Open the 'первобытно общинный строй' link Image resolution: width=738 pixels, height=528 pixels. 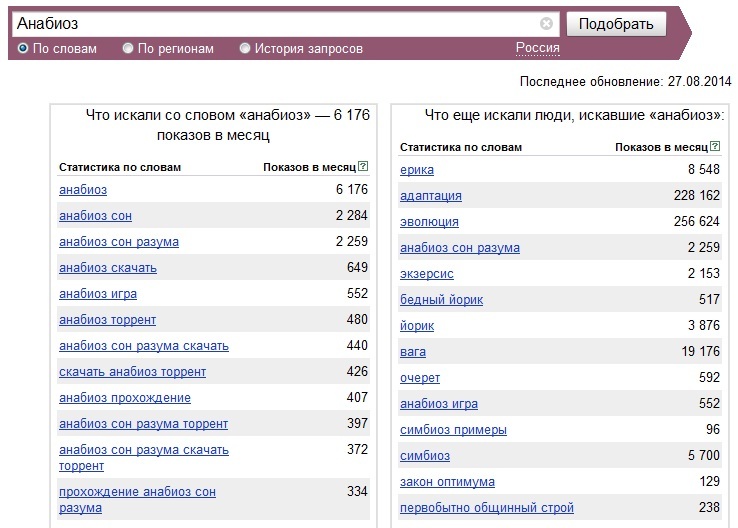point(487,508)
